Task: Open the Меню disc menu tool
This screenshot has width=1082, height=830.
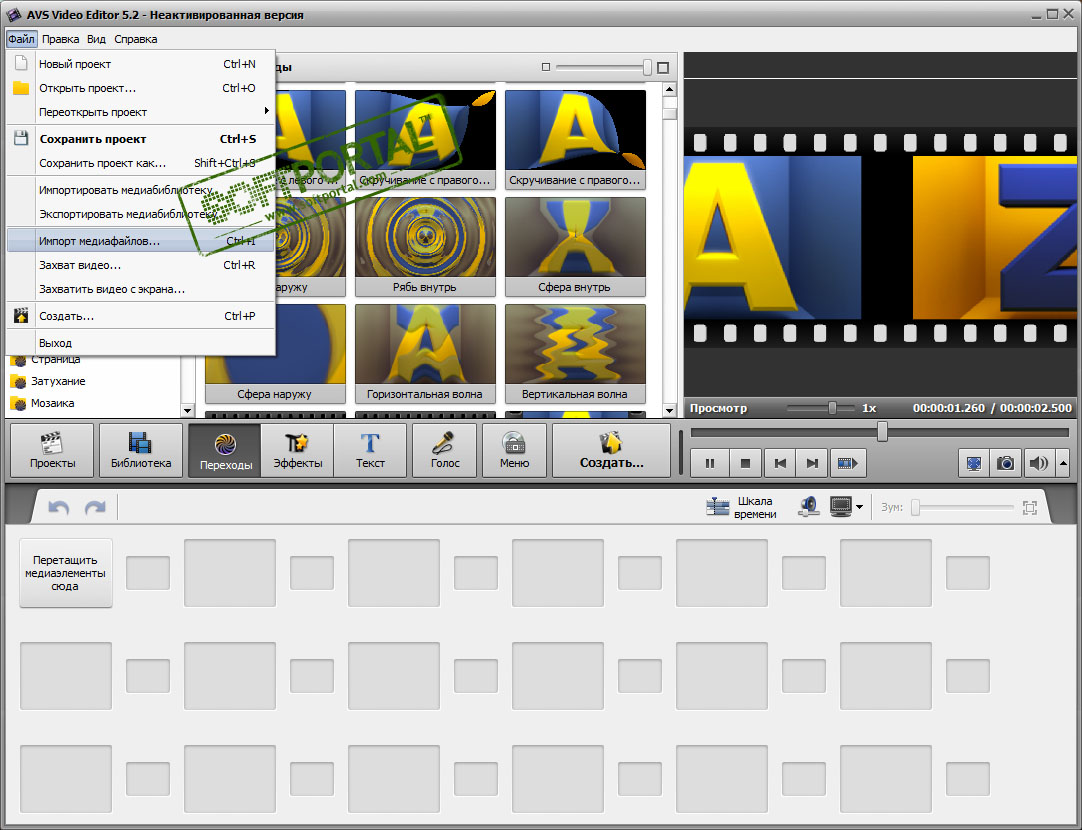Action: [514, 451]
